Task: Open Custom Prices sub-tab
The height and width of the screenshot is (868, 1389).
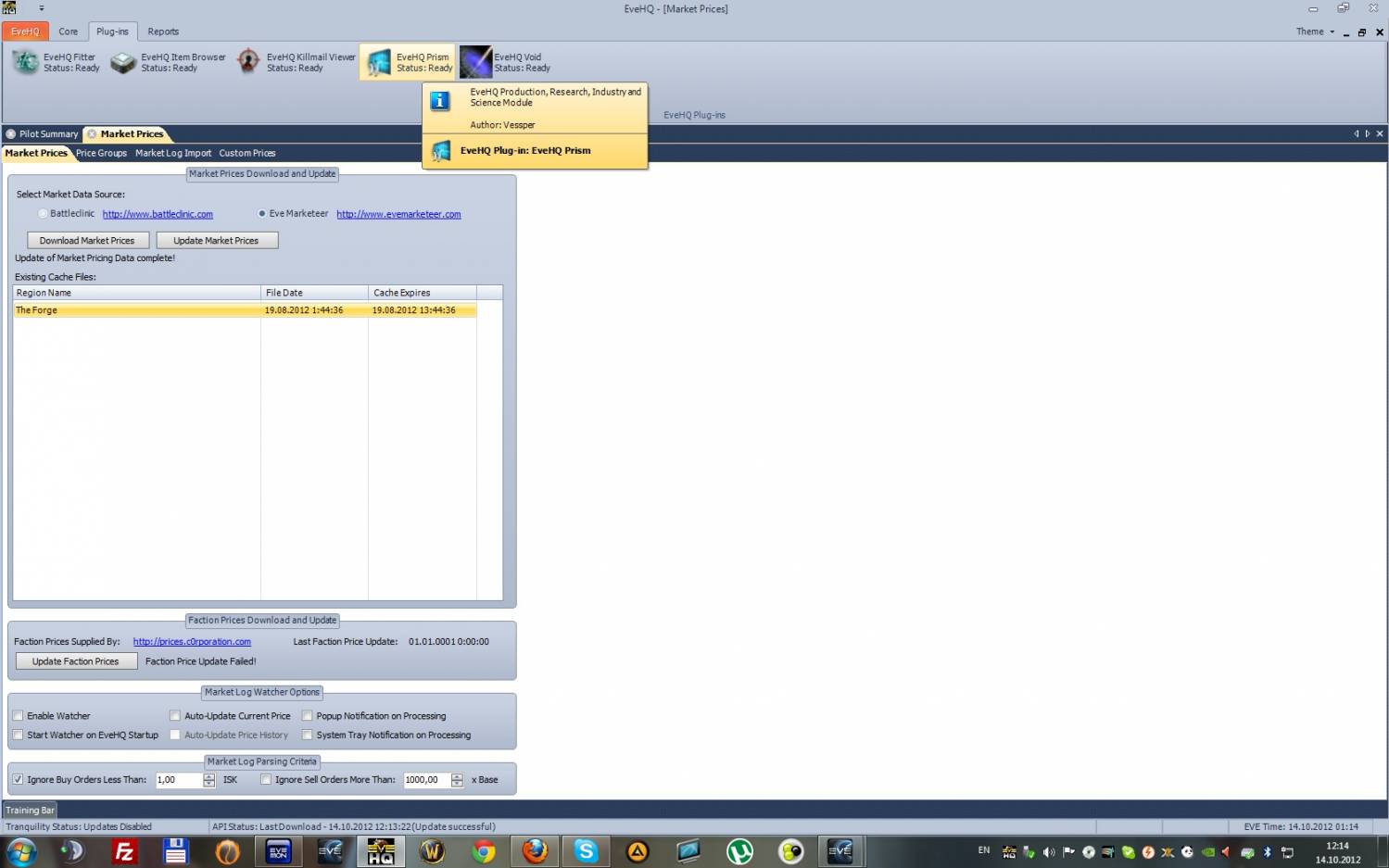Action: pos(247,153)
